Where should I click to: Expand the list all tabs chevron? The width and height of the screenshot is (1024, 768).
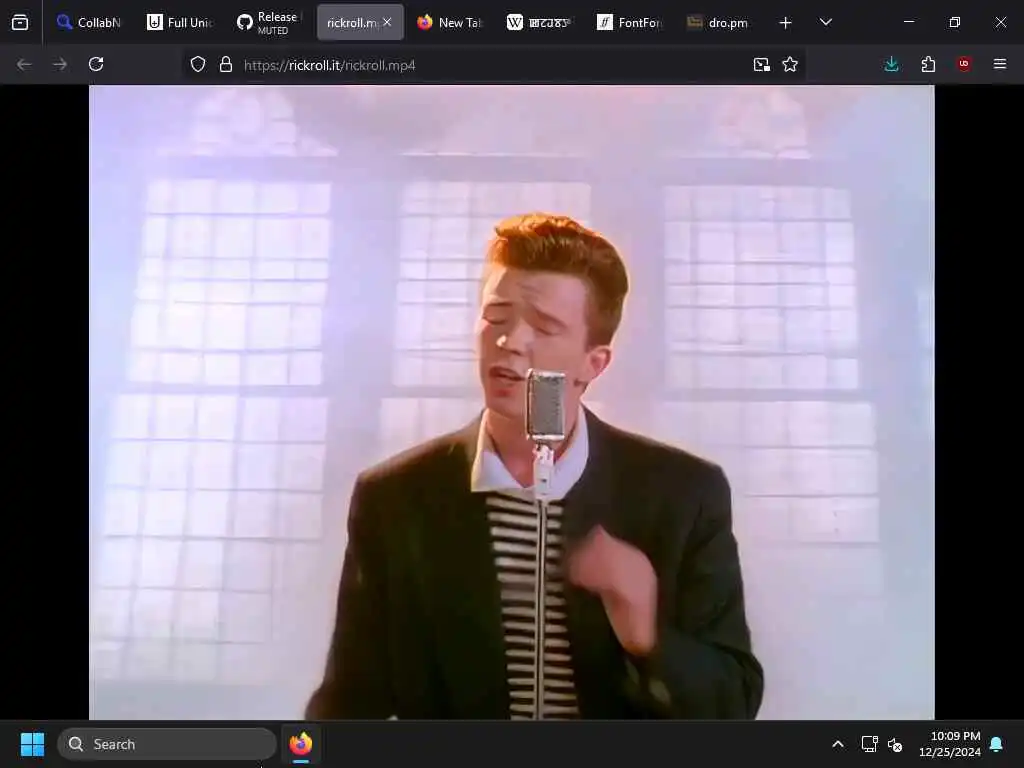pos(826,22)
